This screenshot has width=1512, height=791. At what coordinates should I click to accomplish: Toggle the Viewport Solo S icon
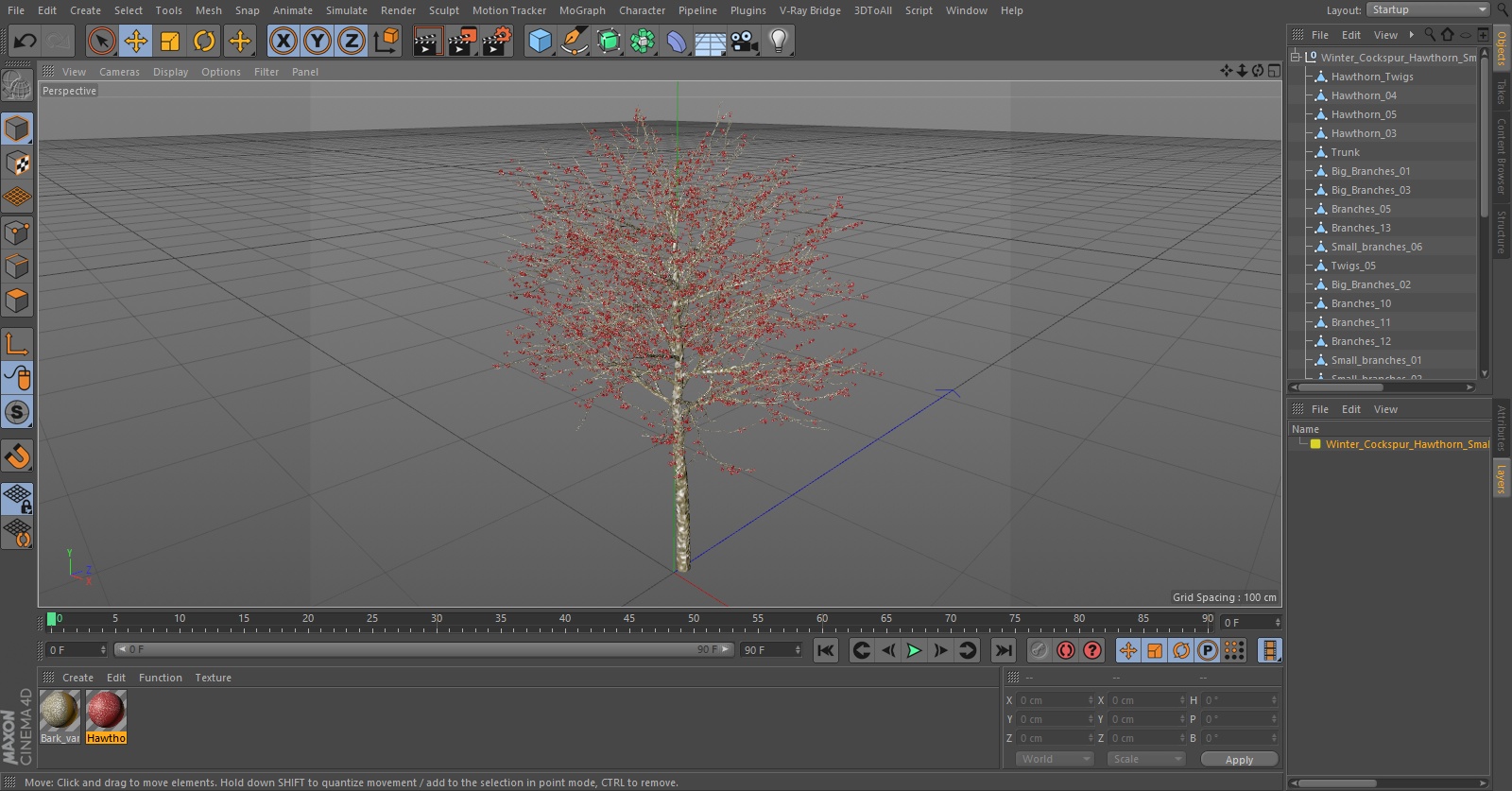coord(17,412)
